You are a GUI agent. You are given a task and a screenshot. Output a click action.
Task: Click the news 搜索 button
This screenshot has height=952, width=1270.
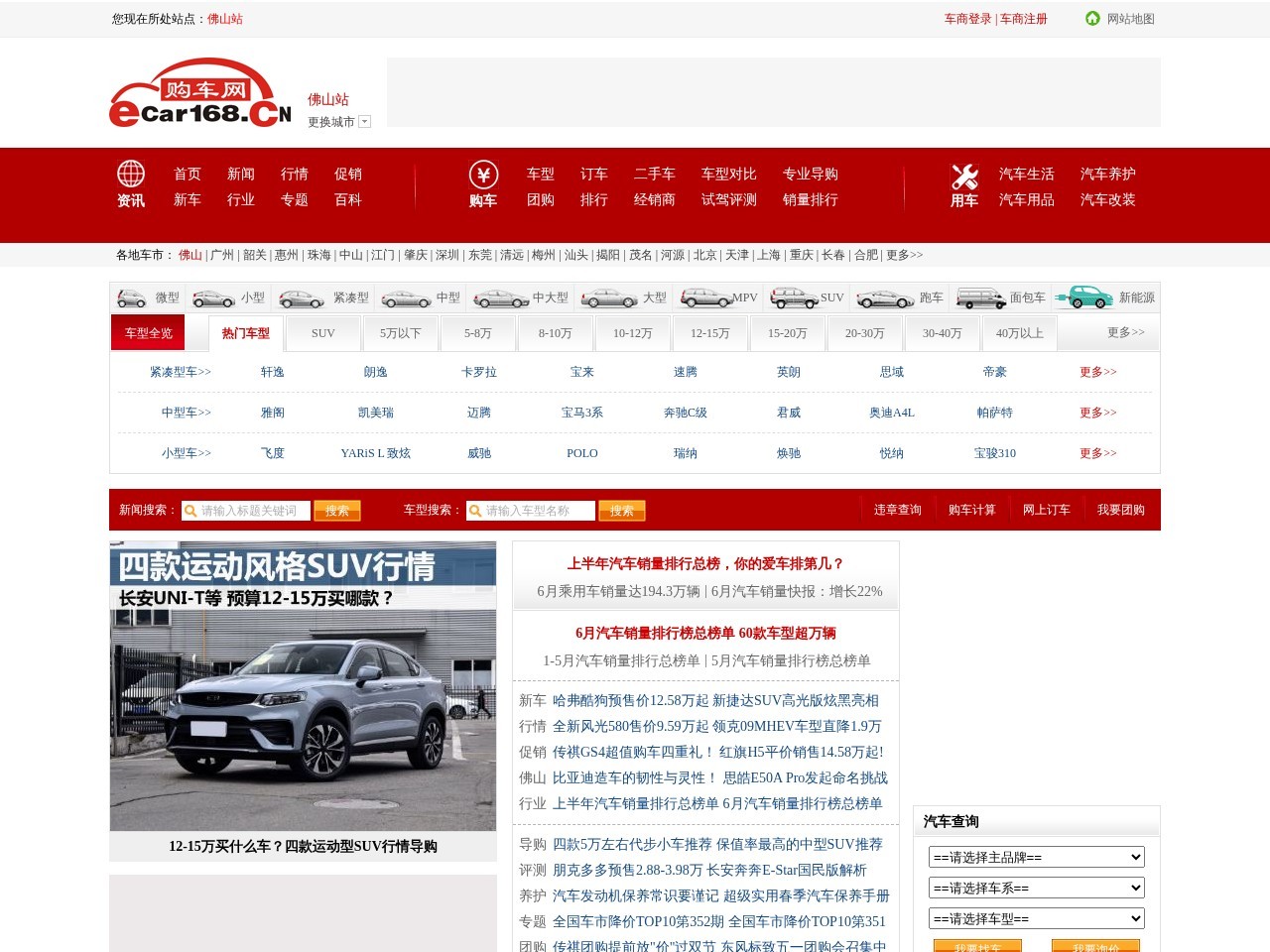(x=337, y=511)
